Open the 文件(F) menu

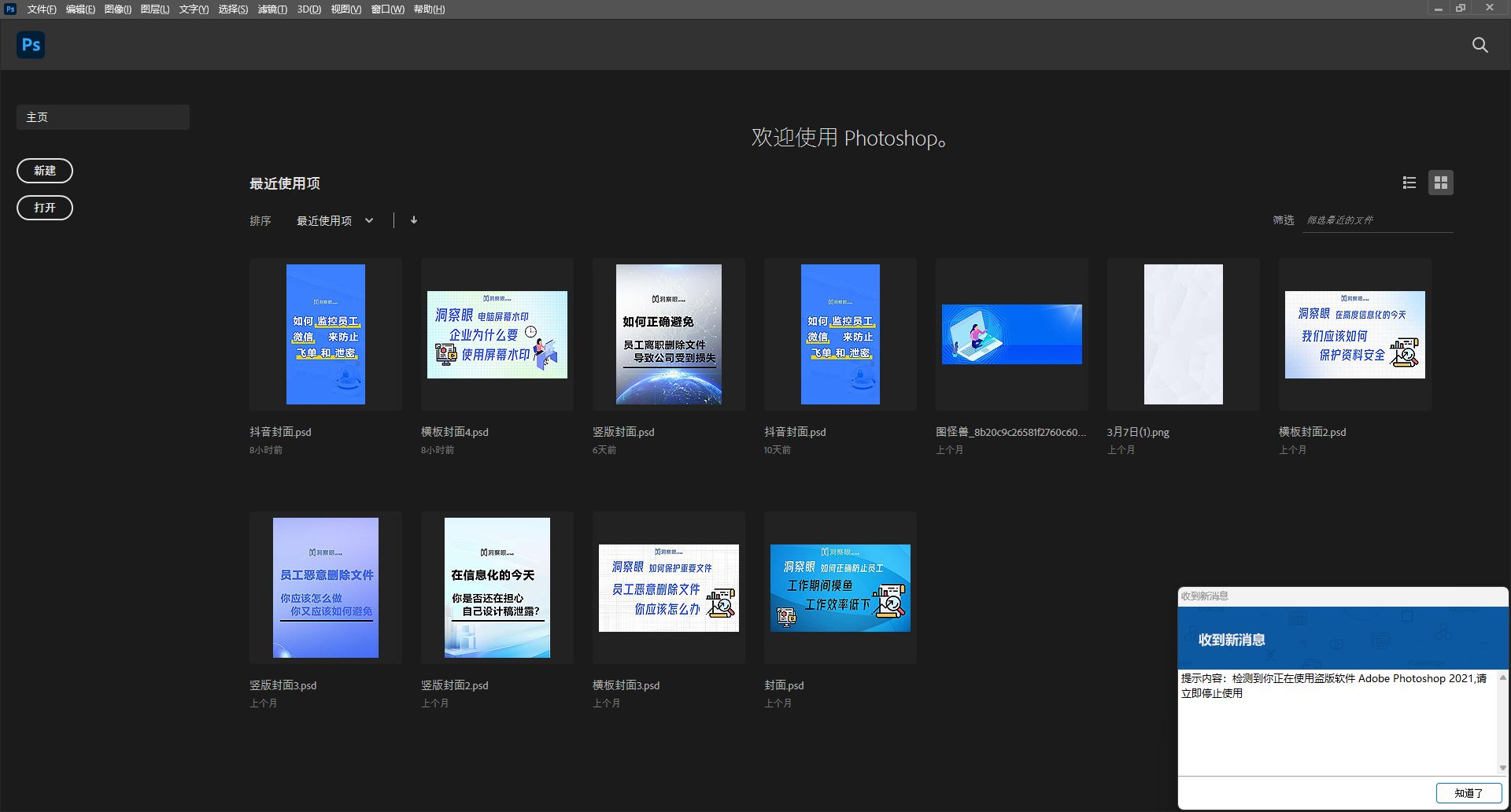(x=42, y=9)
